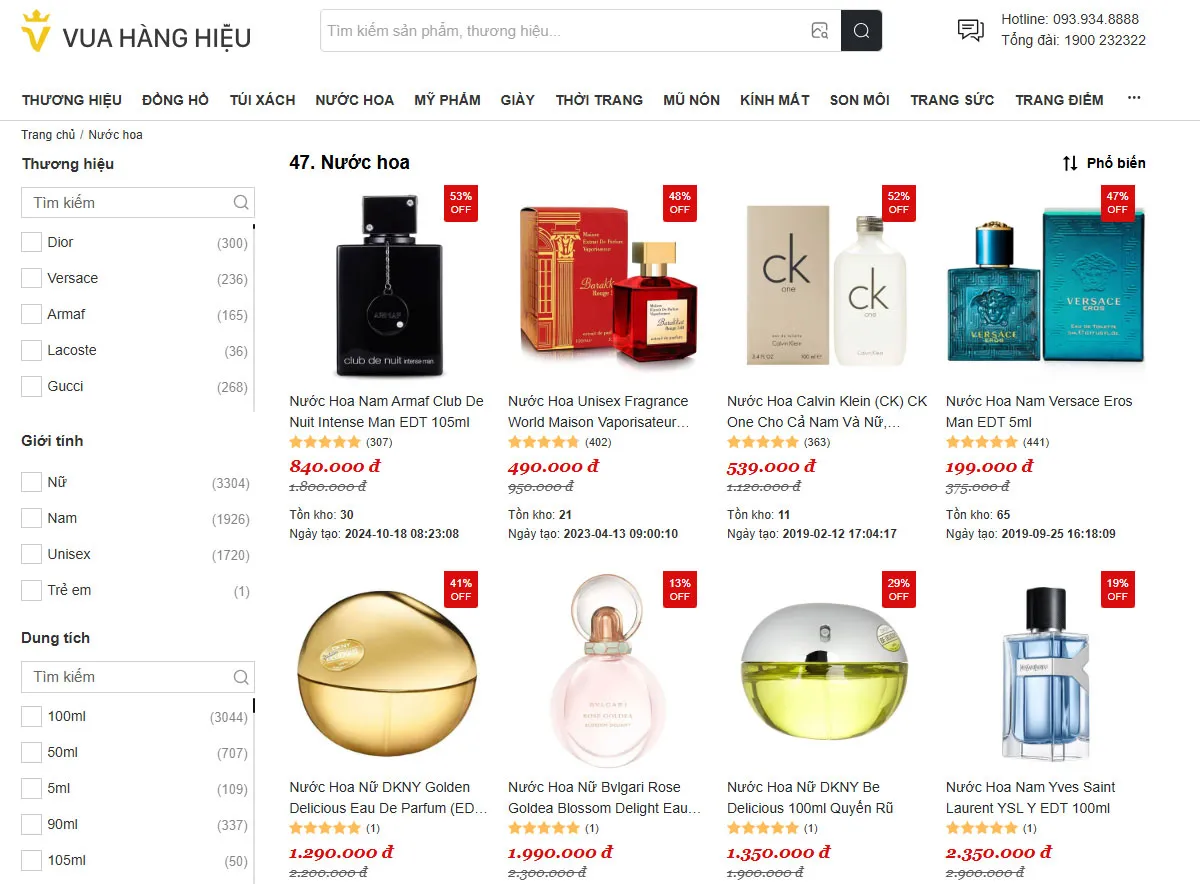1200x884 pixels.
Task: Select the Versace brand checkbox
Action: [32, 278]
